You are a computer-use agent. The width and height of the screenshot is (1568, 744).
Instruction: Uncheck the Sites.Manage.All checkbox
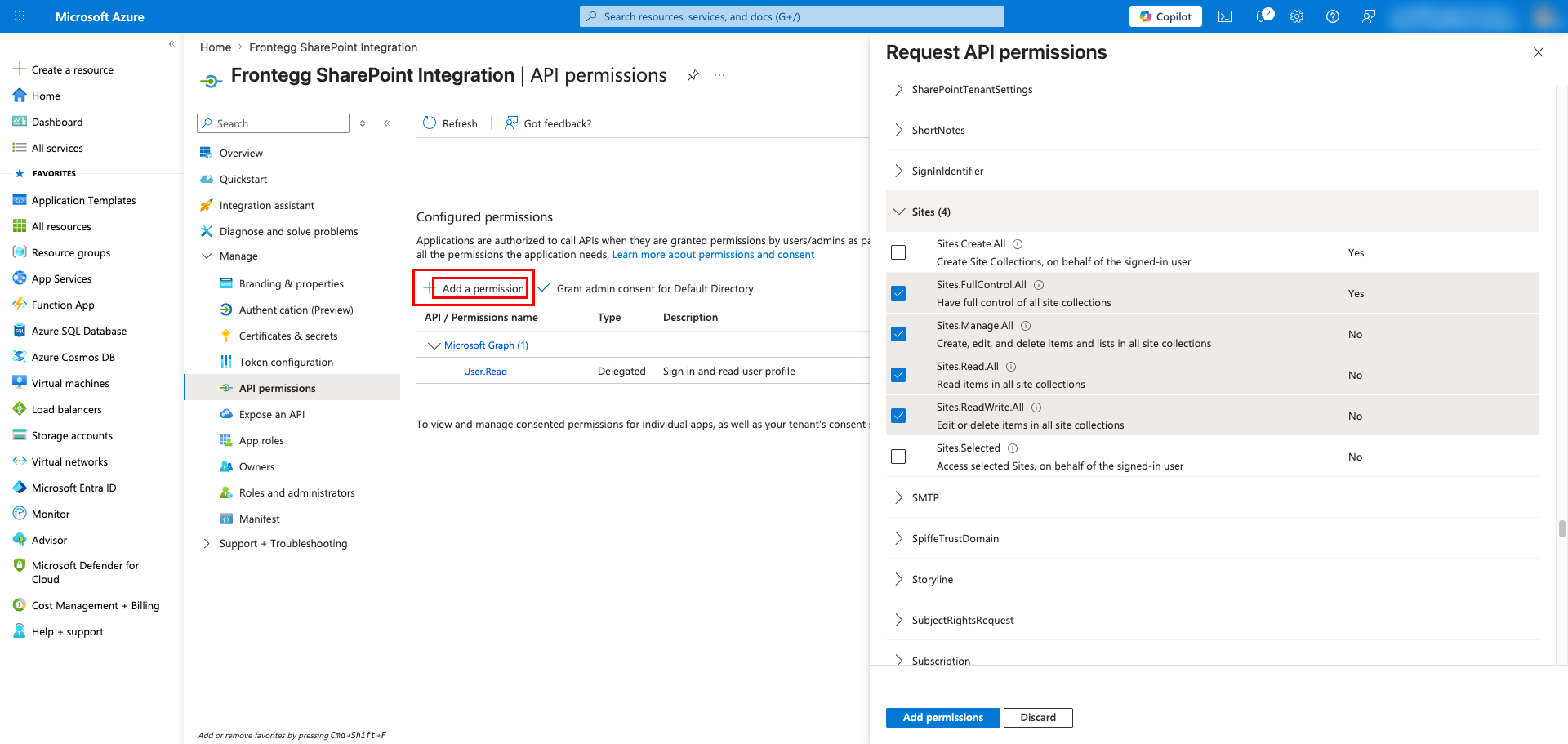[x=898, y=334]
